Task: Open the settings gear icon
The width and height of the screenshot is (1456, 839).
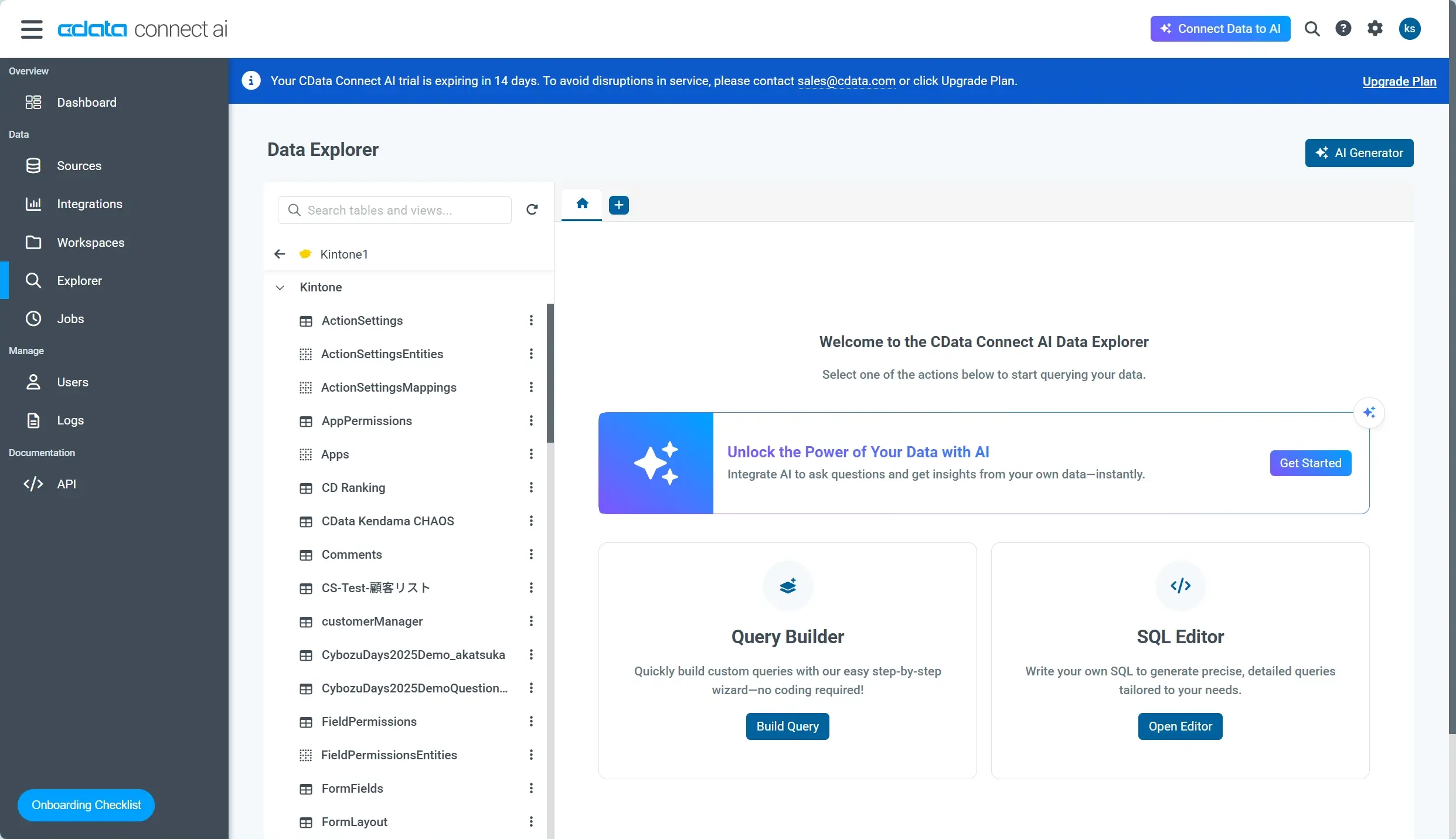Action: click(x=1375, y=28)
